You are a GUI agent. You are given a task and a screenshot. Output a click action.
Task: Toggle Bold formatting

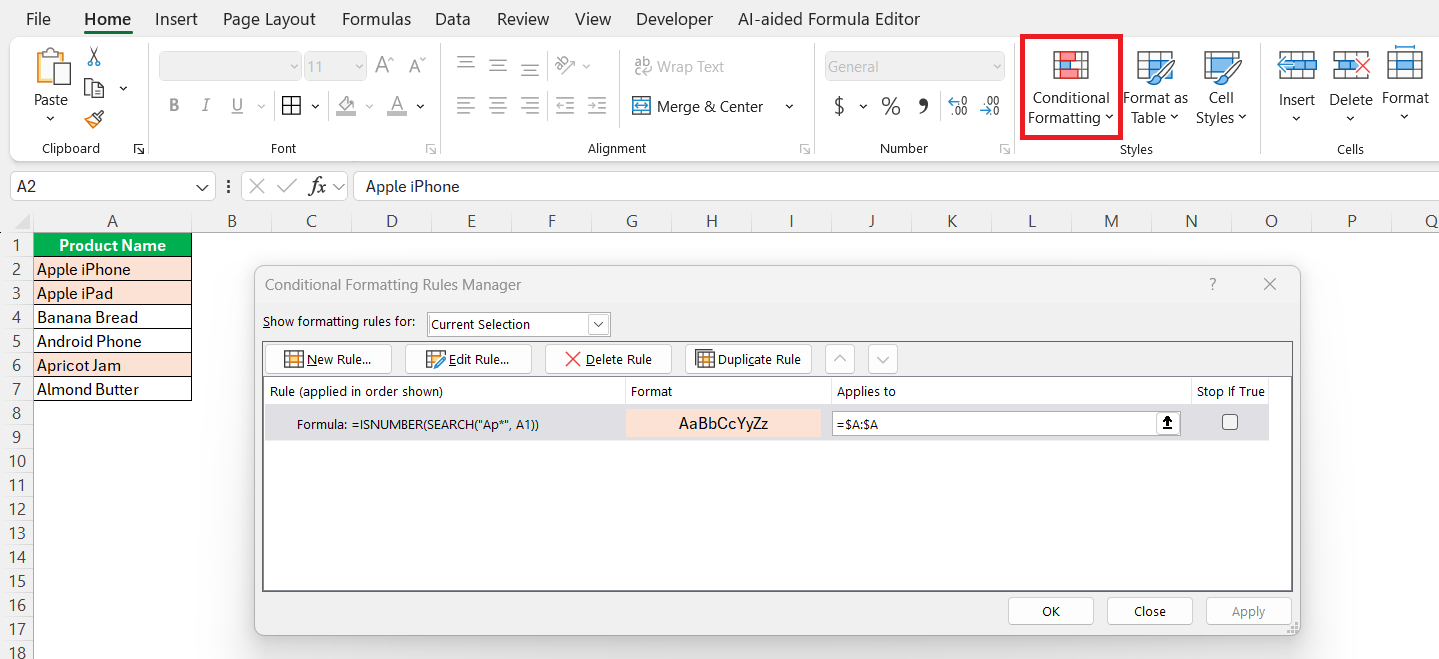(174, 106)
